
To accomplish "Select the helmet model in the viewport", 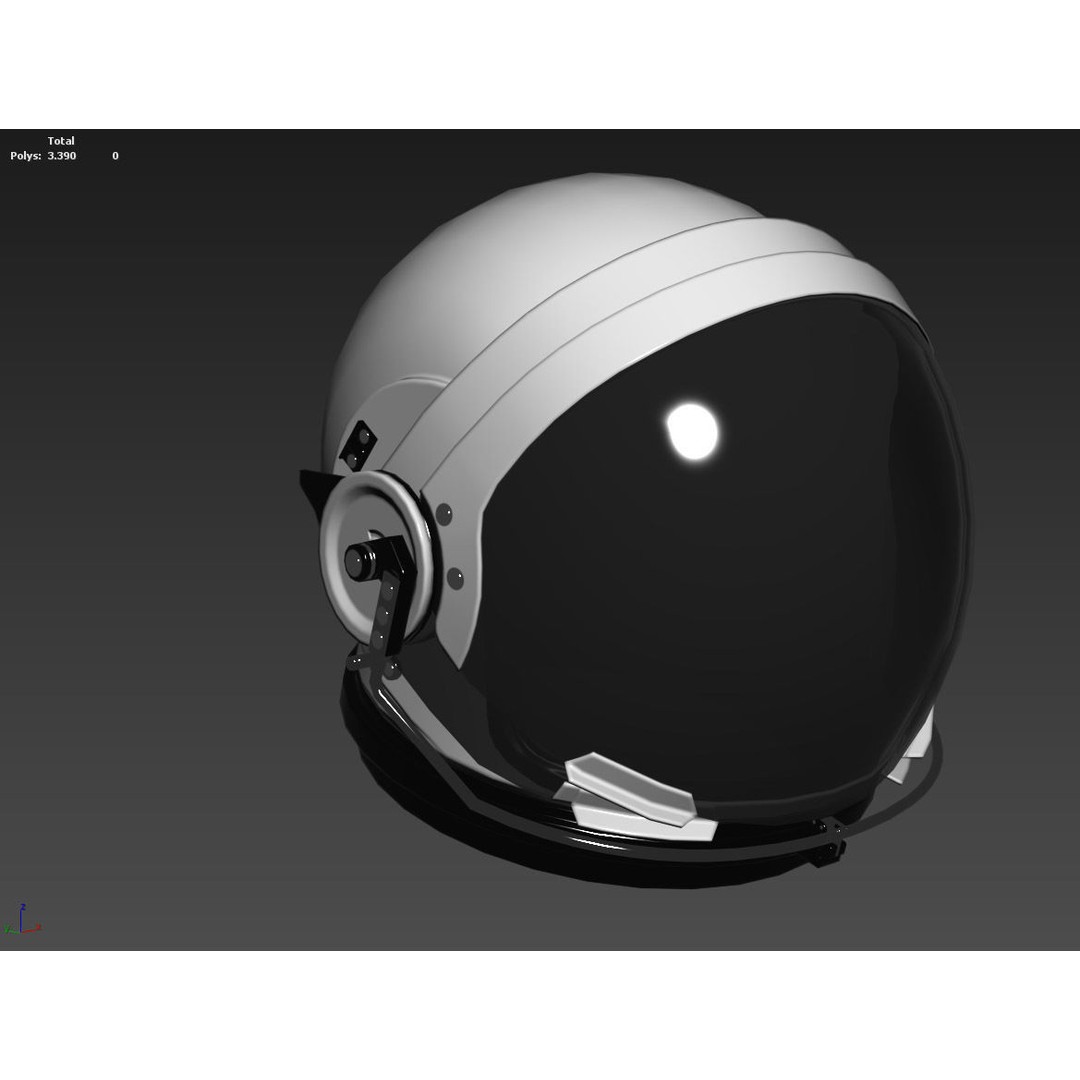I will pos(634,530).
